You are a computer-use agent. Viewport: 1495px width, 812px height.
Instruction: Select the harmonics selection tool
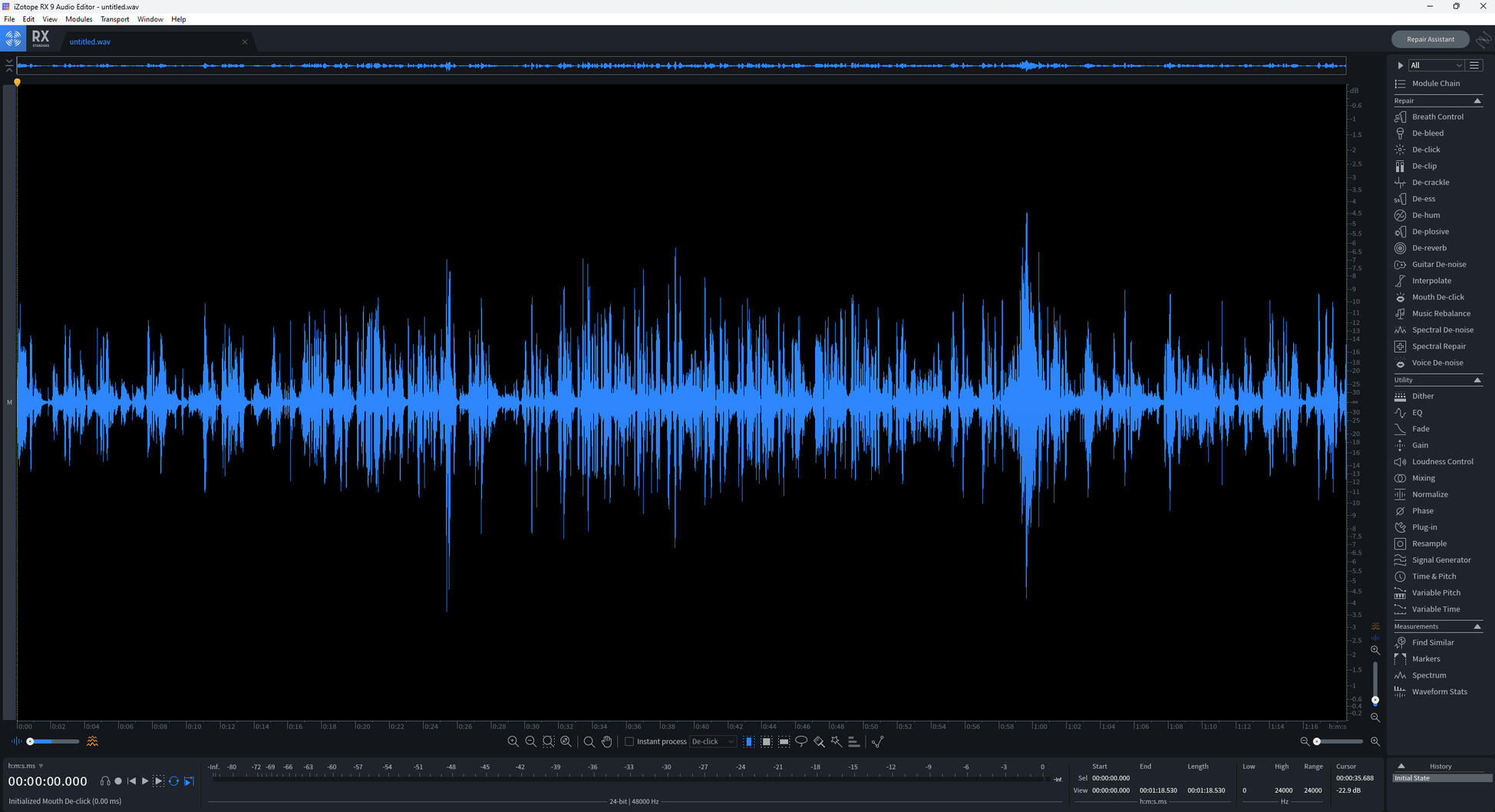click(x=853, y=741)
